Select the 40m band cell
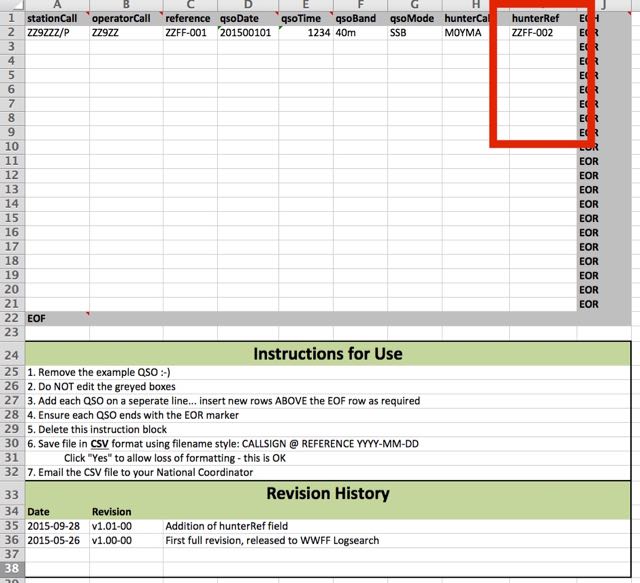This screenshot has width=640, height=583. (x=357, y=32)
